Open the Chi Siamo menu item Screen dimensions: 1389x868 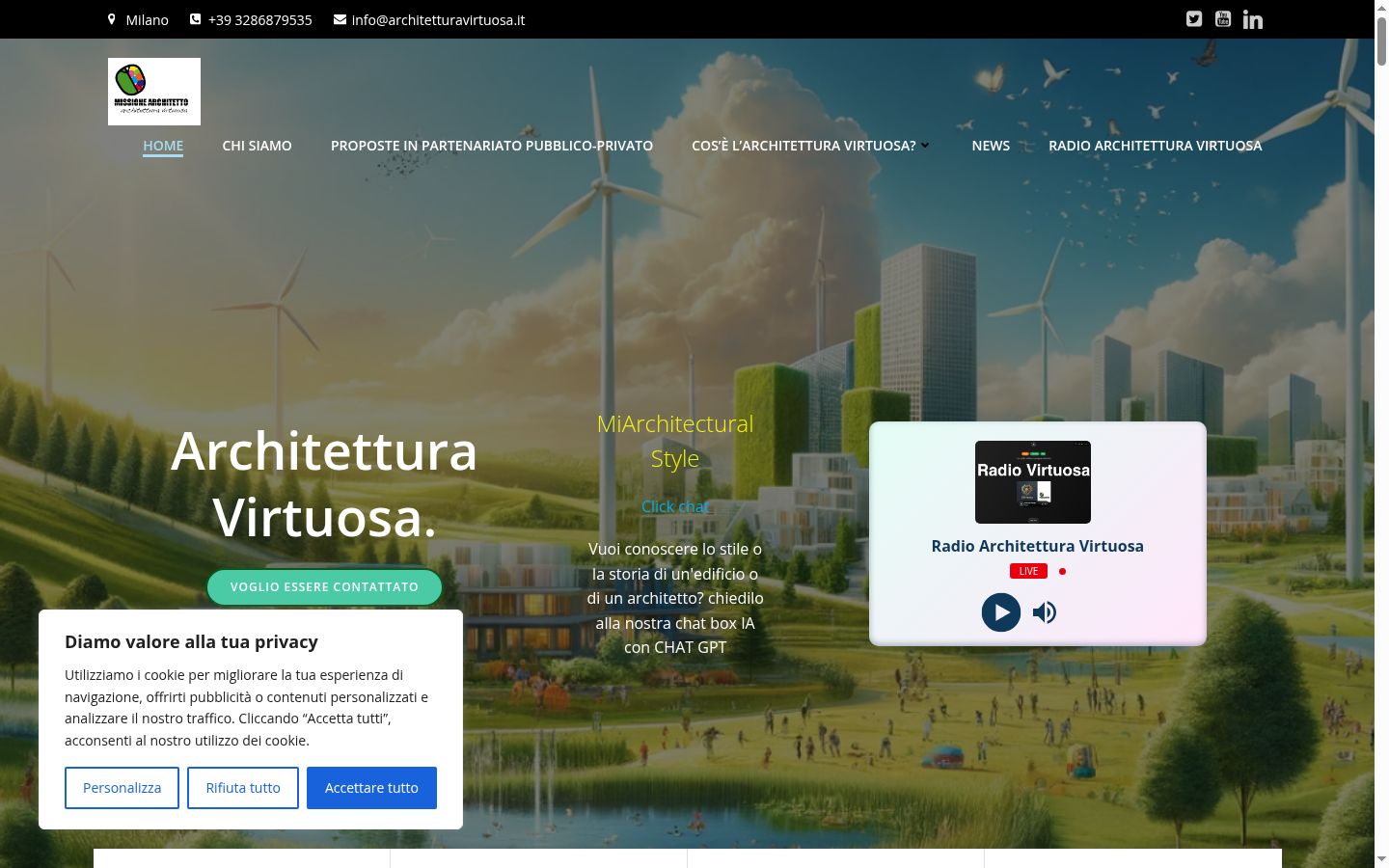257,146
